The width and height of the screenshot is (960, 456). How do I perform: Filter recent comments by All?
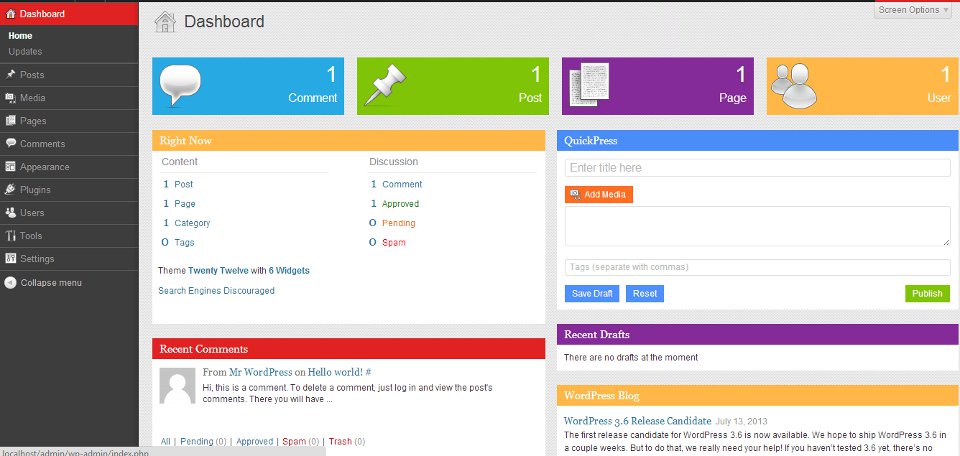(165, 441)
